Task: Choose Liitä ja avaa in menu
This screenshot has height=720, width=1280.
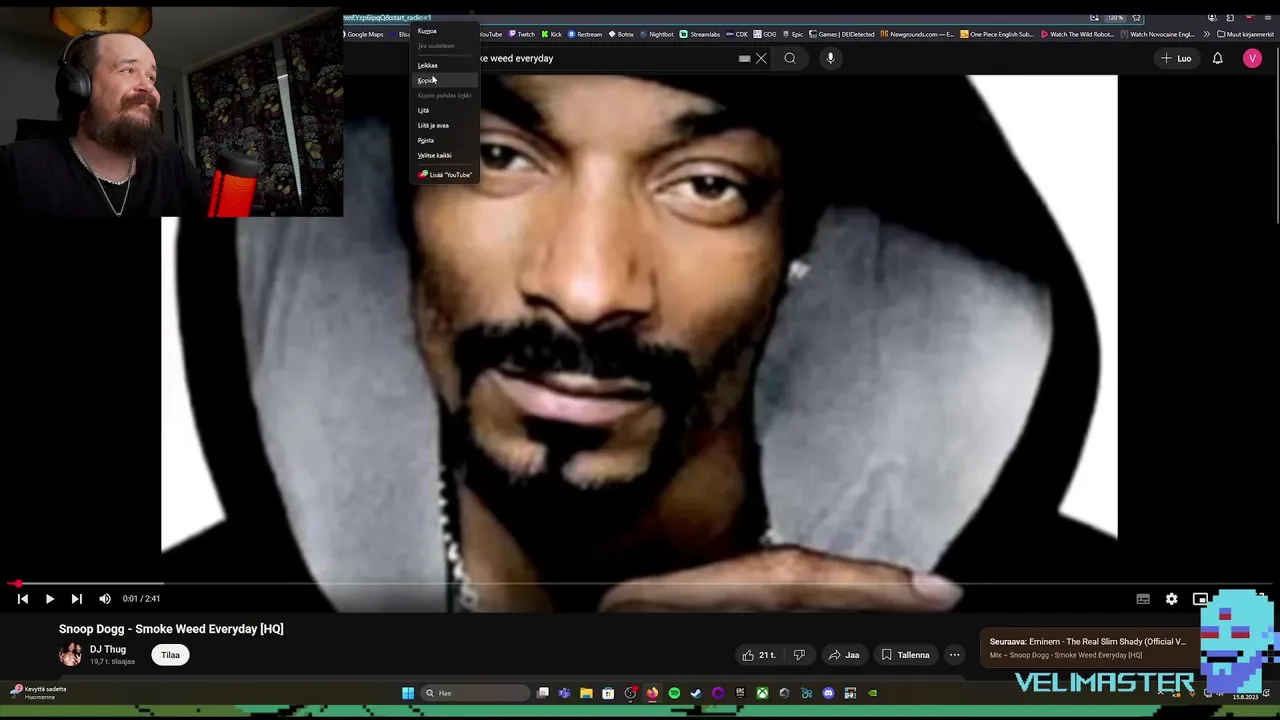Action: point(445,125)
